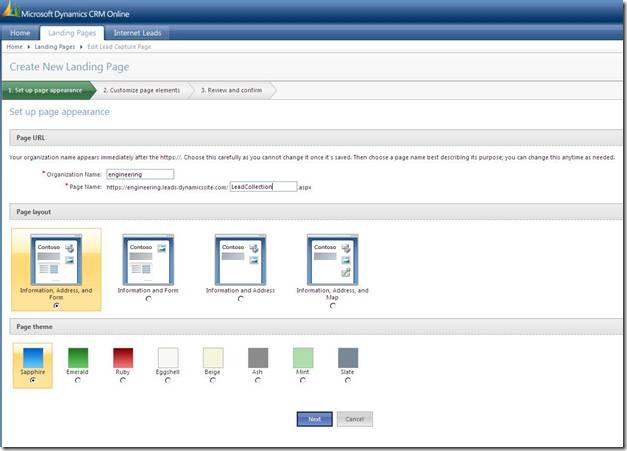Choose the Information and Form layout image
The width and height of the screenshot is (627, 451).
148,260
